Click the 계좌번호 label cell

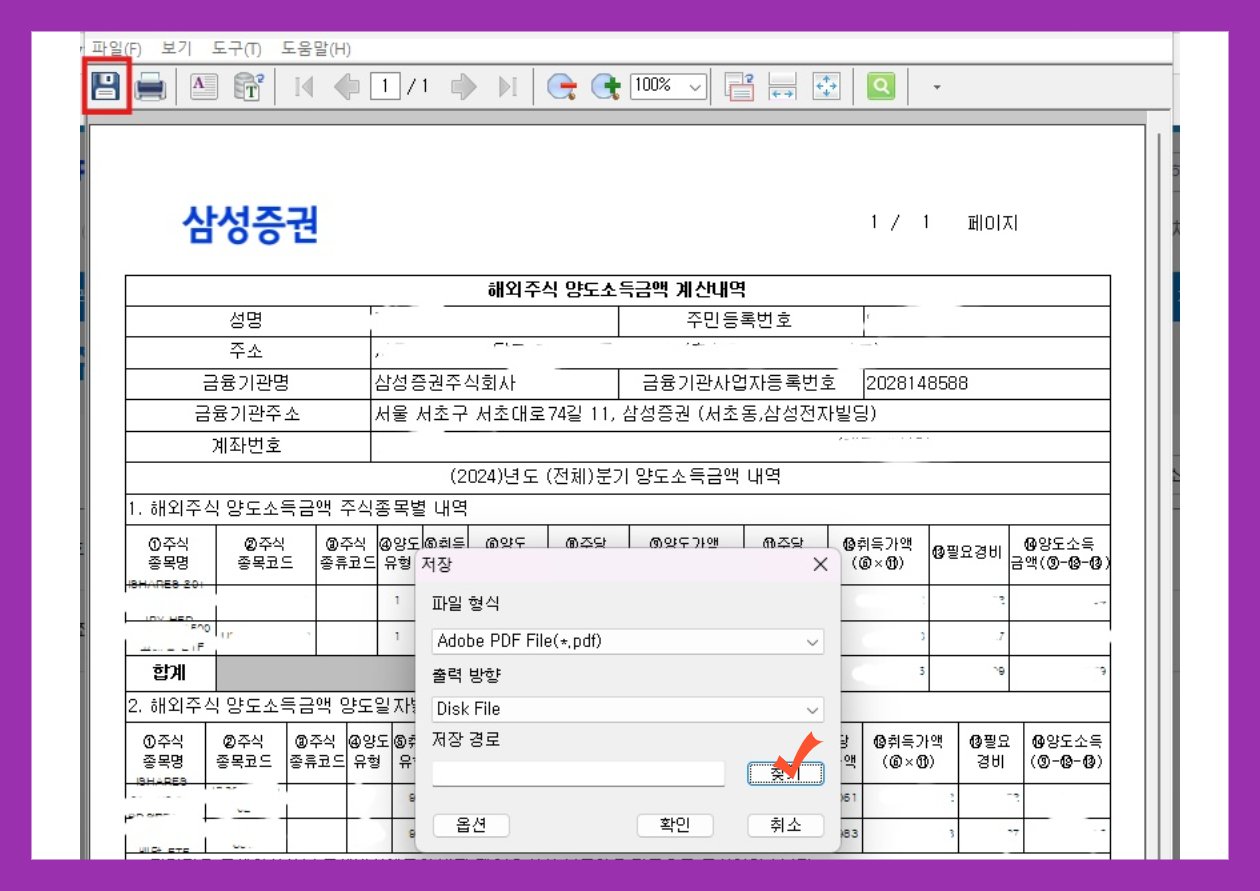click(246, 446)
